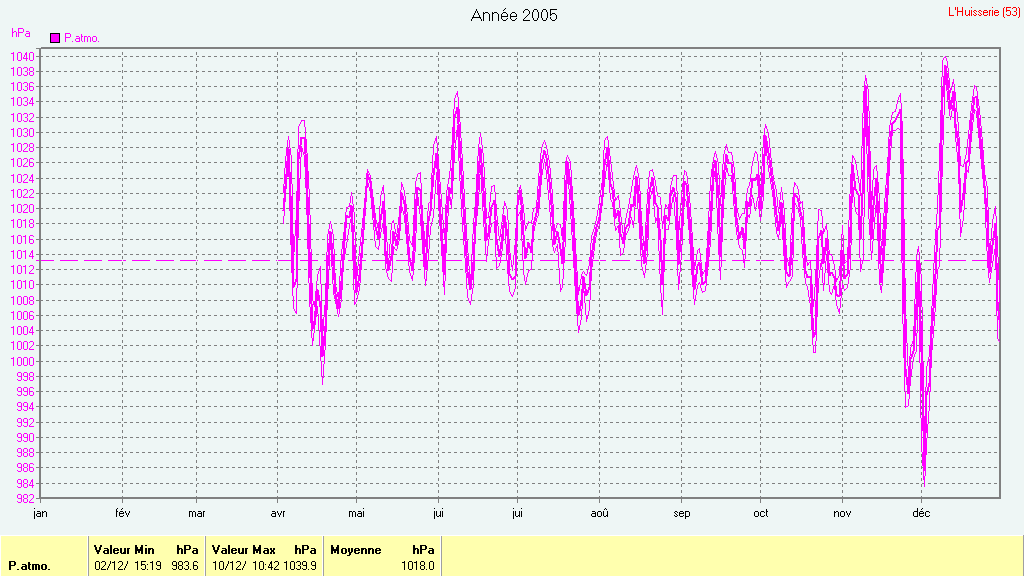
Task: Click the chart title 'Année 2005'
Action: [514, 16]
